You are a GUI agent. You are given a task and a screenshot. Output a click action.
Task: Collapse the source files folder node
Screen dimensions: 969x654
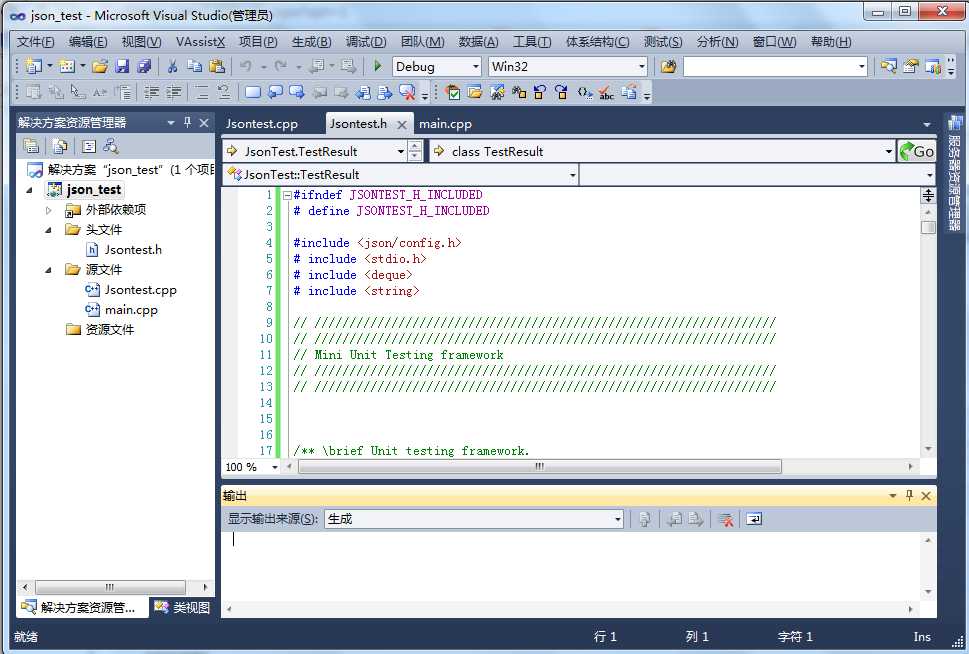pyautogui.click(x=49, y=270)
